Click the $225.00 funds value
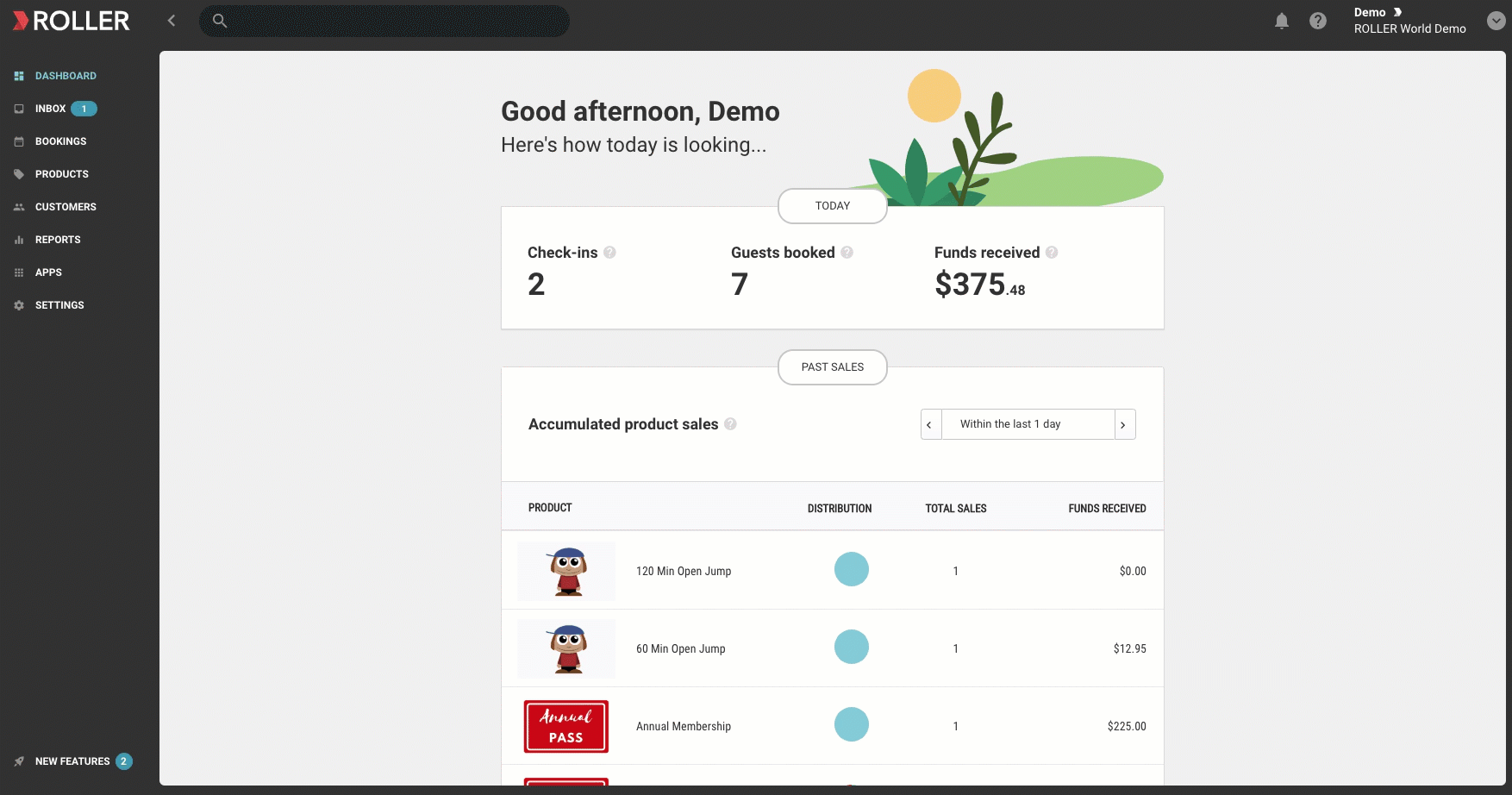This screenshot has height=795, width=1512. point(1127,726)
